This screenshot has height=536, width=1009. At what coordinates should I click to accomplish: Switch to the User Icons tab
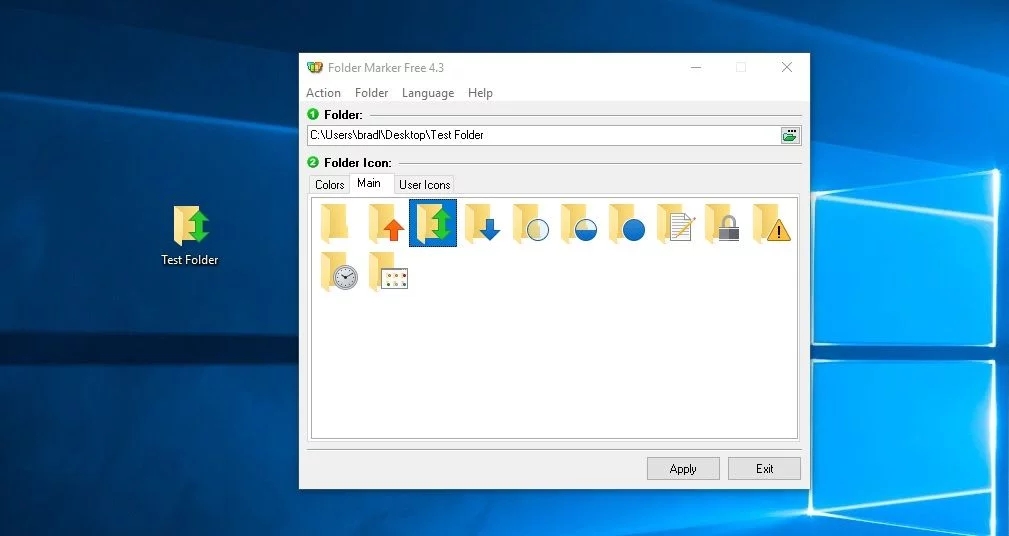coord(424,185)
